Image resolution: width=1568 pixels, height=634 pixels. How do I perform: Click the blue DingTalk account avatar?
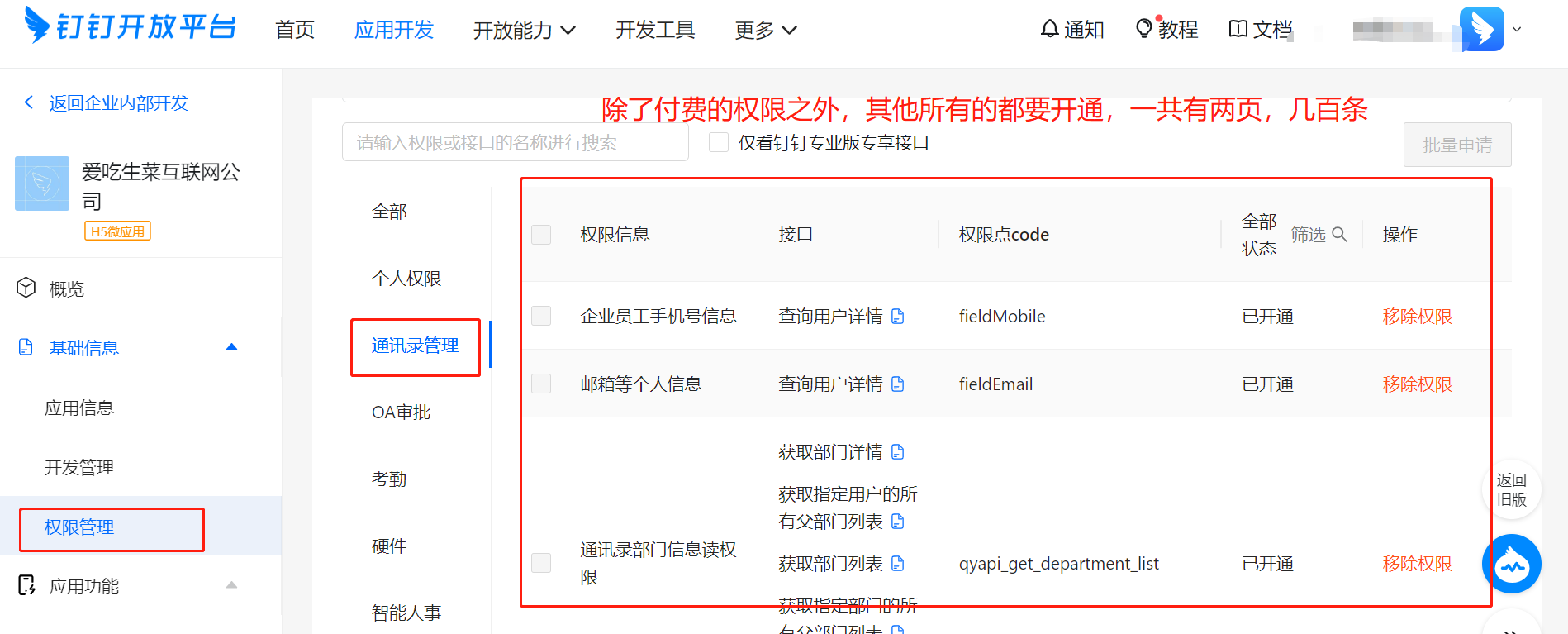tap(1481, 29)
